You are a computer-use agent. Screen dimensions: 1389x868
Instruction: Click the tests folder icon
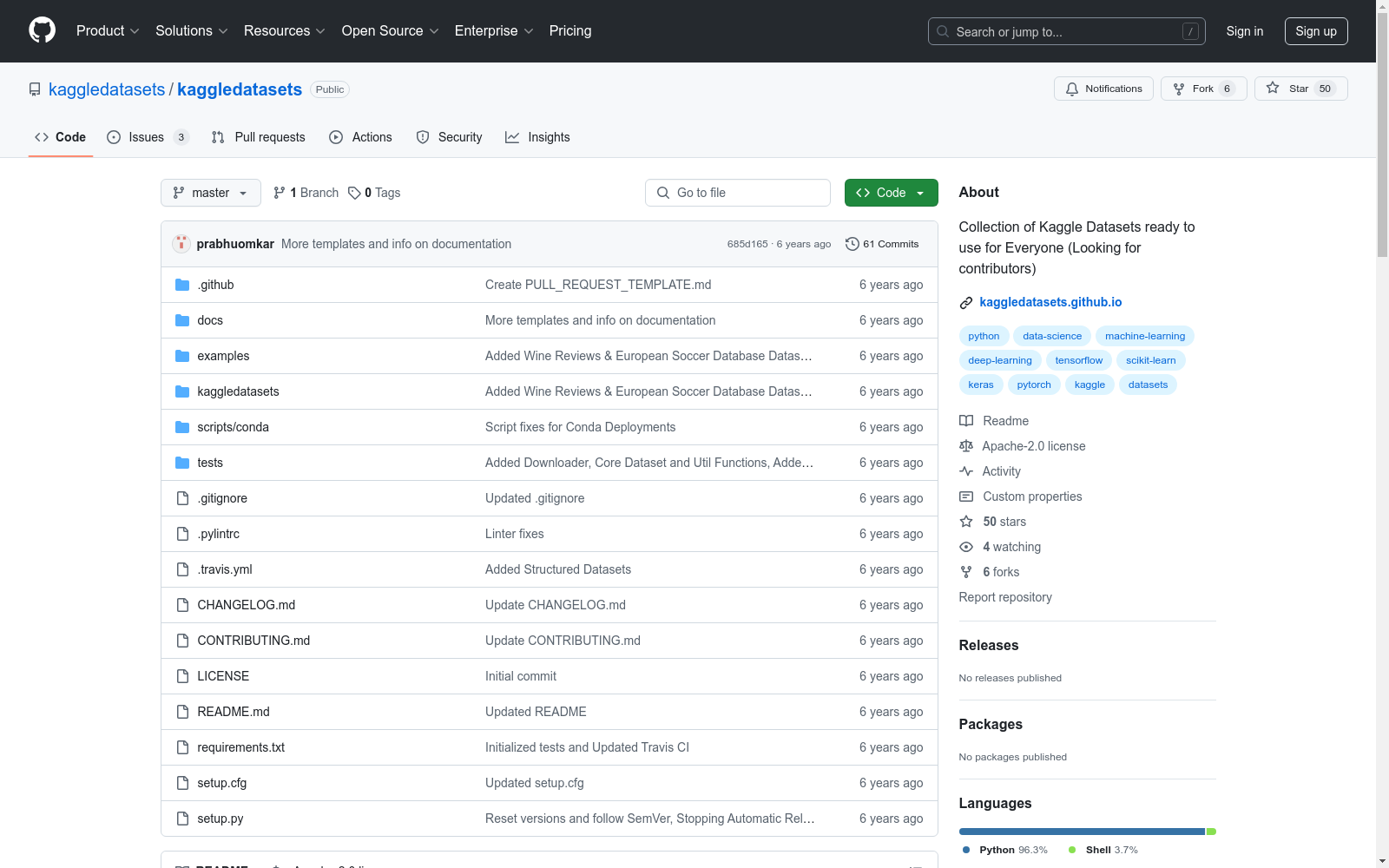(182, 463)
